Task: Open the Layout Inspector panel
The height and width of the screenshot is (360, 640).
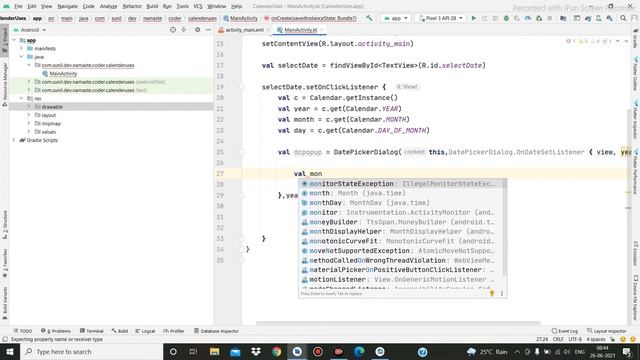Action: 607,331
